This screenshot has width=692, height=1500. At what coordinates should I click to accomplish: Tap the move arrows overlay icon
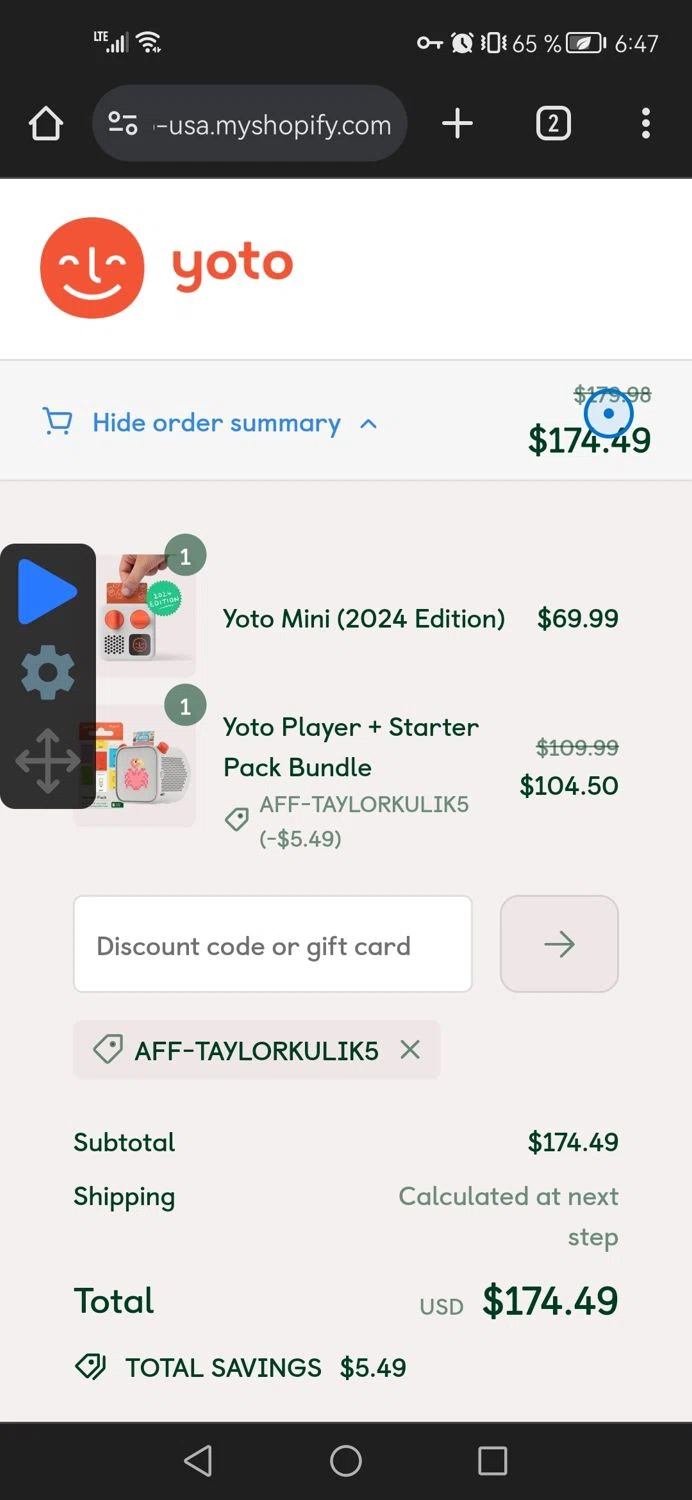(47, 760)
